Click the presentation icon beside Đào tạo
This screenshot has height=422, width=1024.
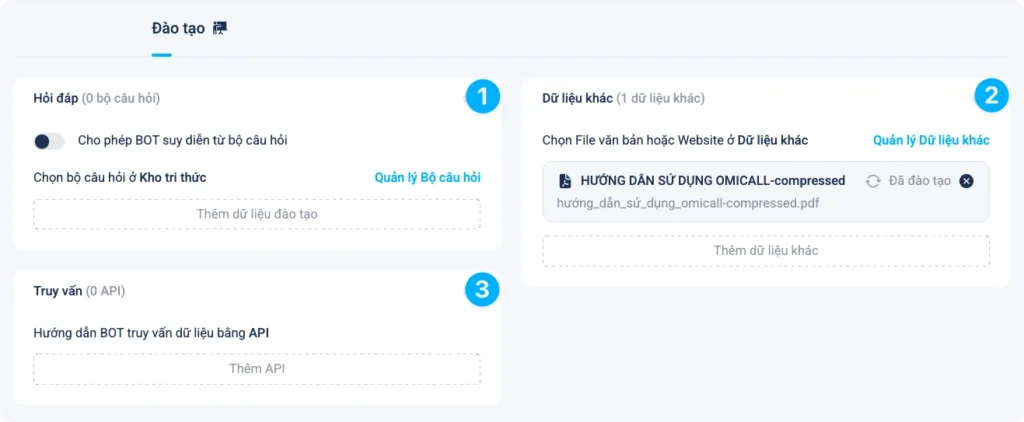pos(220,28)
